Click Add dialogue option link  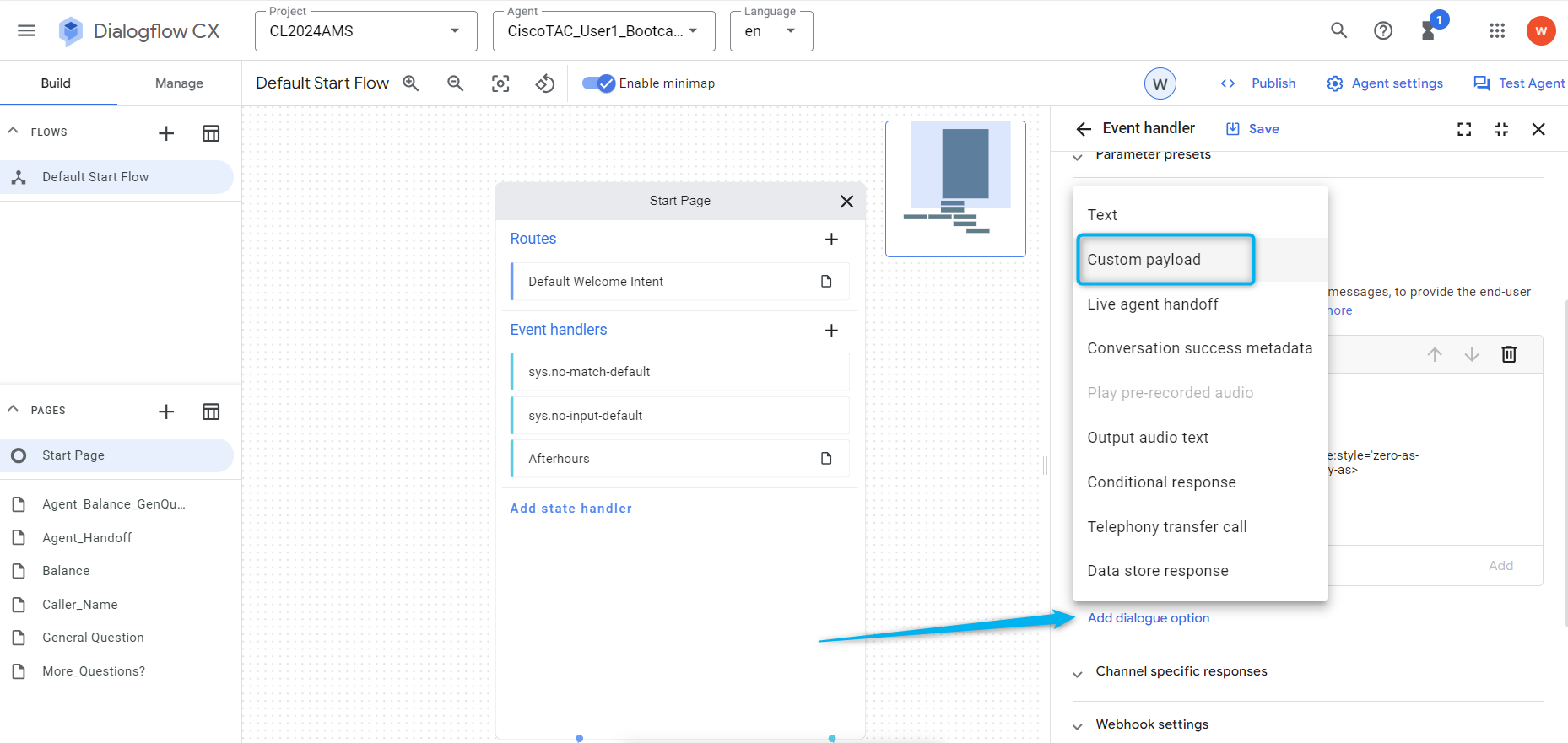click(x=1149, y=618)
